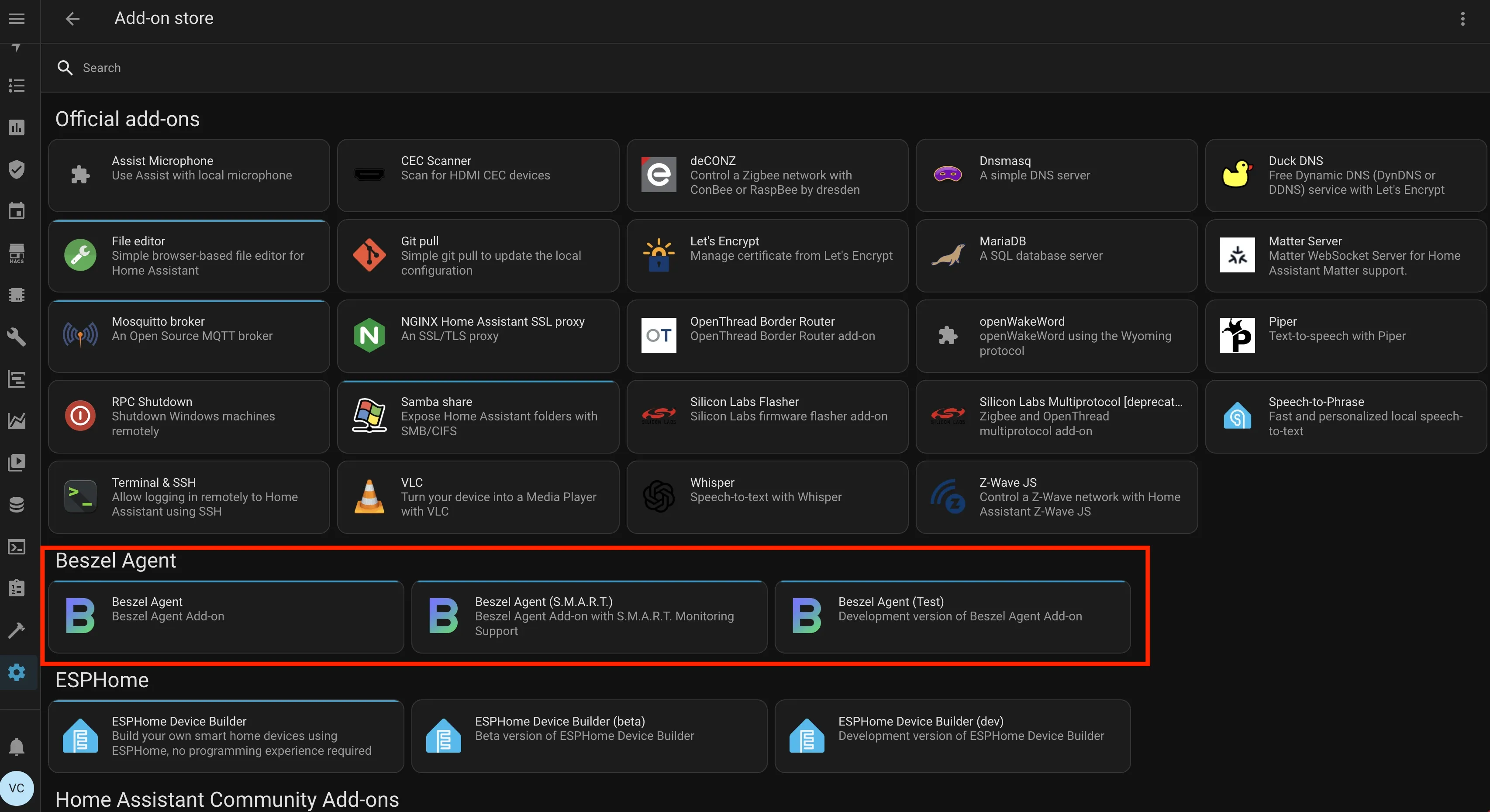Open the database sidebar icon
This screenshot has height=812, width=1490.
(x=17, y=504)
